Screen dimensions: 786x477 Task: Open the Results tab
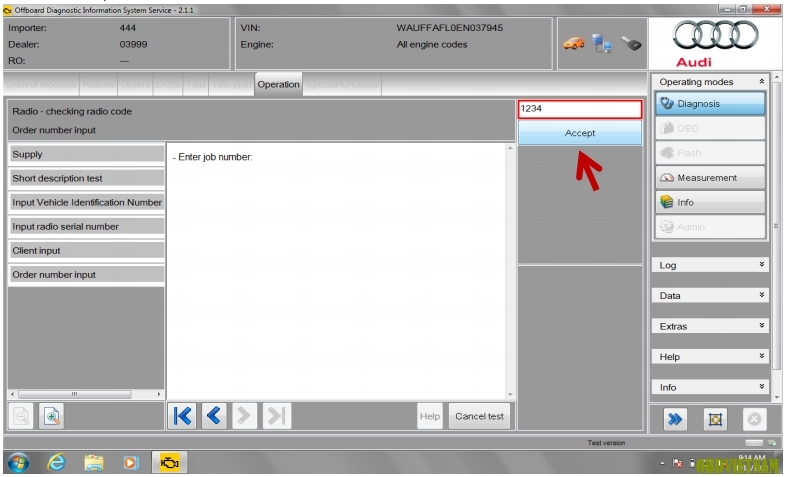click(x=98, y=84)
